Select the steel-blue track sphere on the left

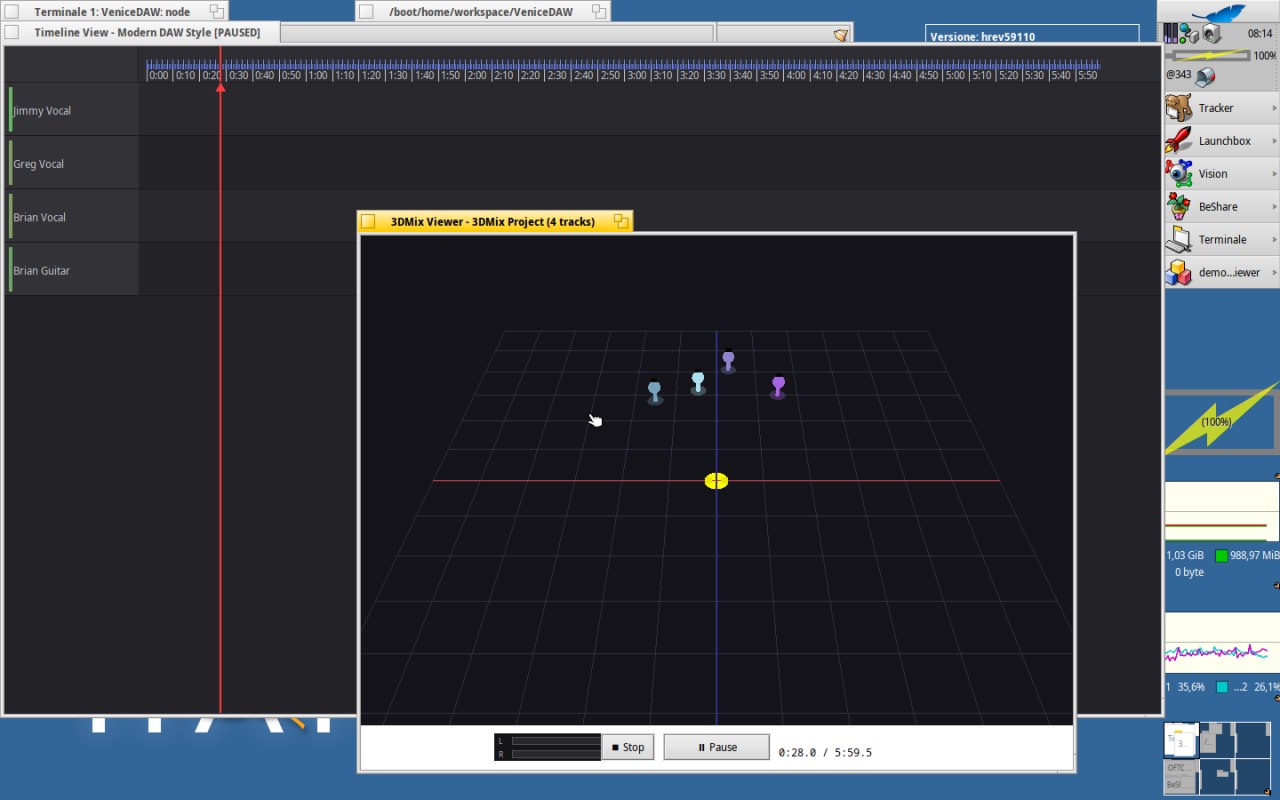click(x=654, y=389)
